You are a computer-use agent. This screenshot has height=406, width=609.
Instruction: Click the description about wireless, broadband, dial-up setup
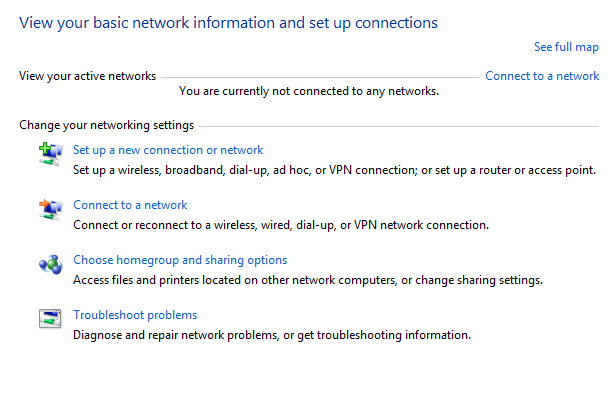pos(334,170)
